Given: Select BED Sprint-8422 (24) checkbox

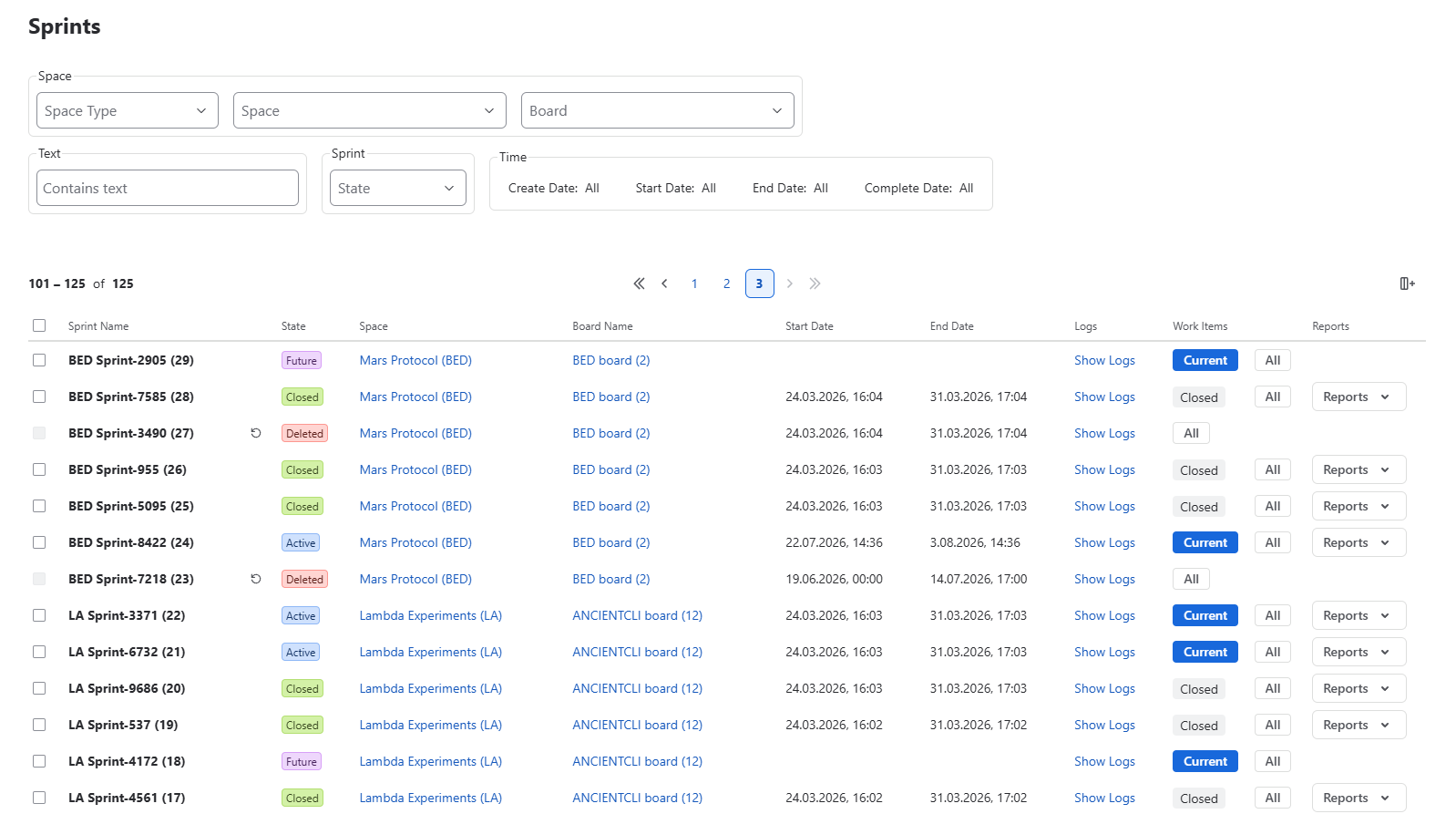Looking at the screenshot, I should pos(39,542).
